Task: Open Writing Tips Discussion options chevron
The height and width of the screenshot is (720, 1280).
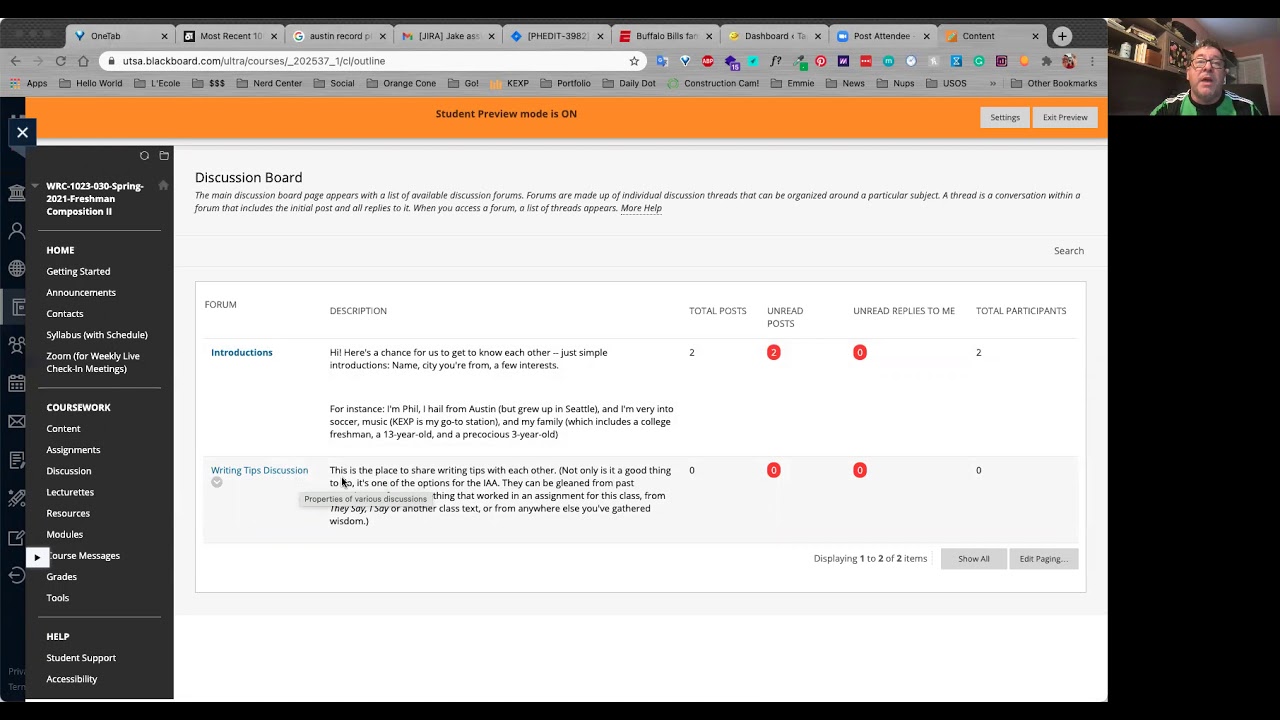Action: pos(217,483)
